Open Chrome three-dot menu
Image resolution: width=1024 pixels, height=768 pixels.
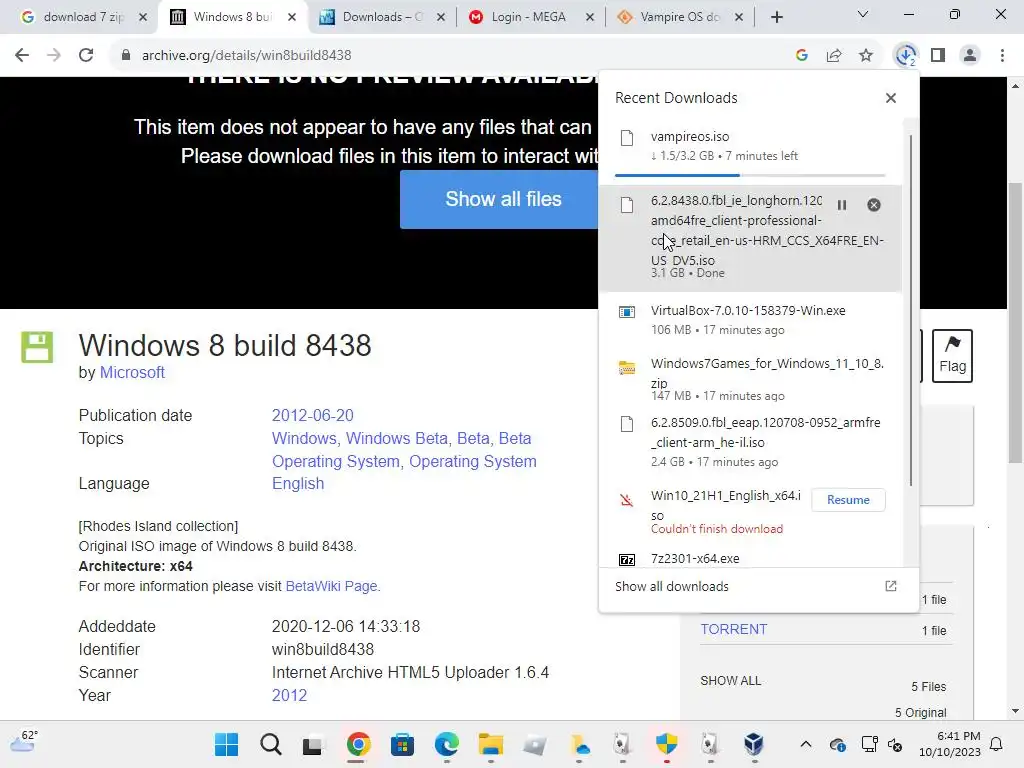coord(1002,56)
